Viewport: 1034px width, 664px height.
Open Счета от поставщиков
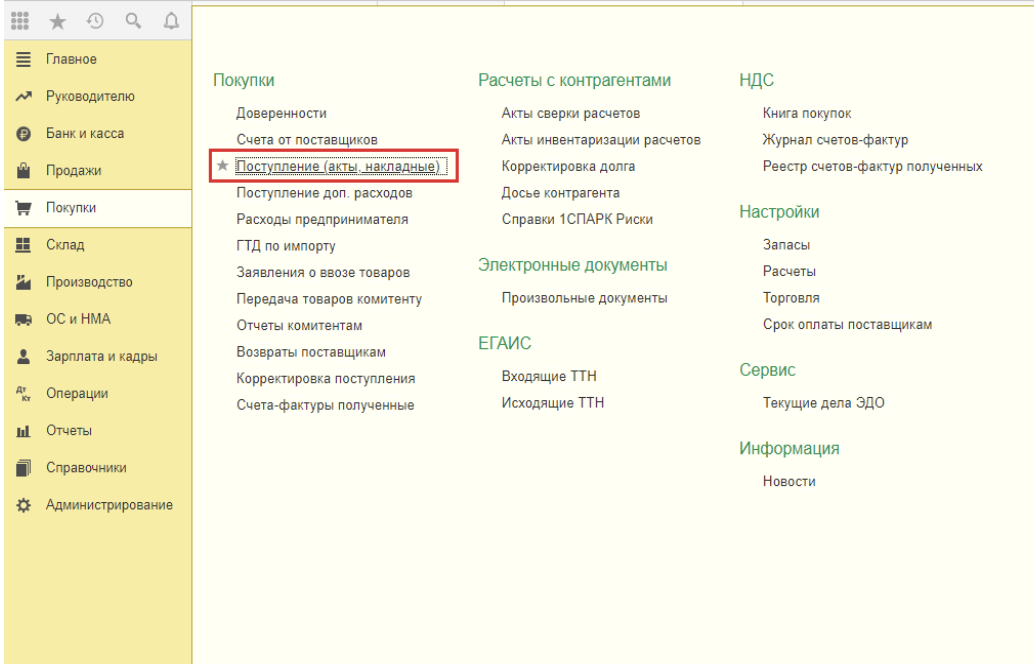[x=306, y=140]
